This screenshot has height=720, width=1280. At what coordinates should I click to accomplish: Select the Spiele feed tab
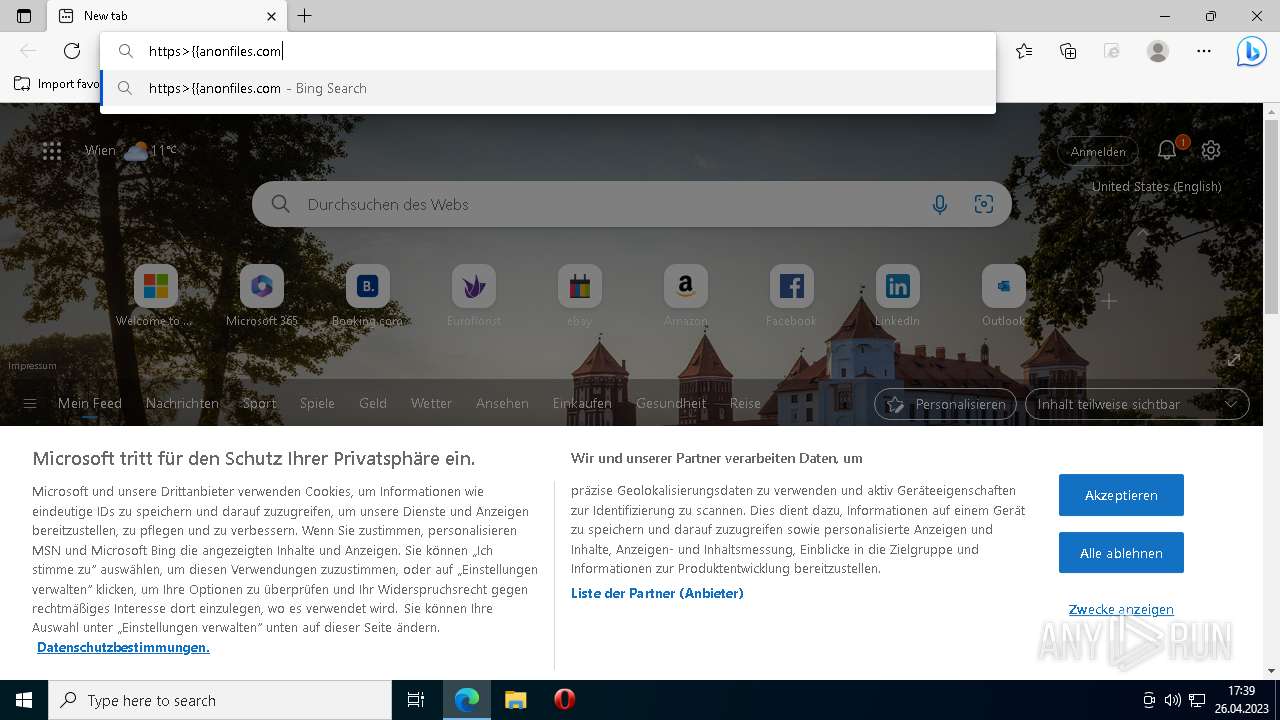pos(317,404)
